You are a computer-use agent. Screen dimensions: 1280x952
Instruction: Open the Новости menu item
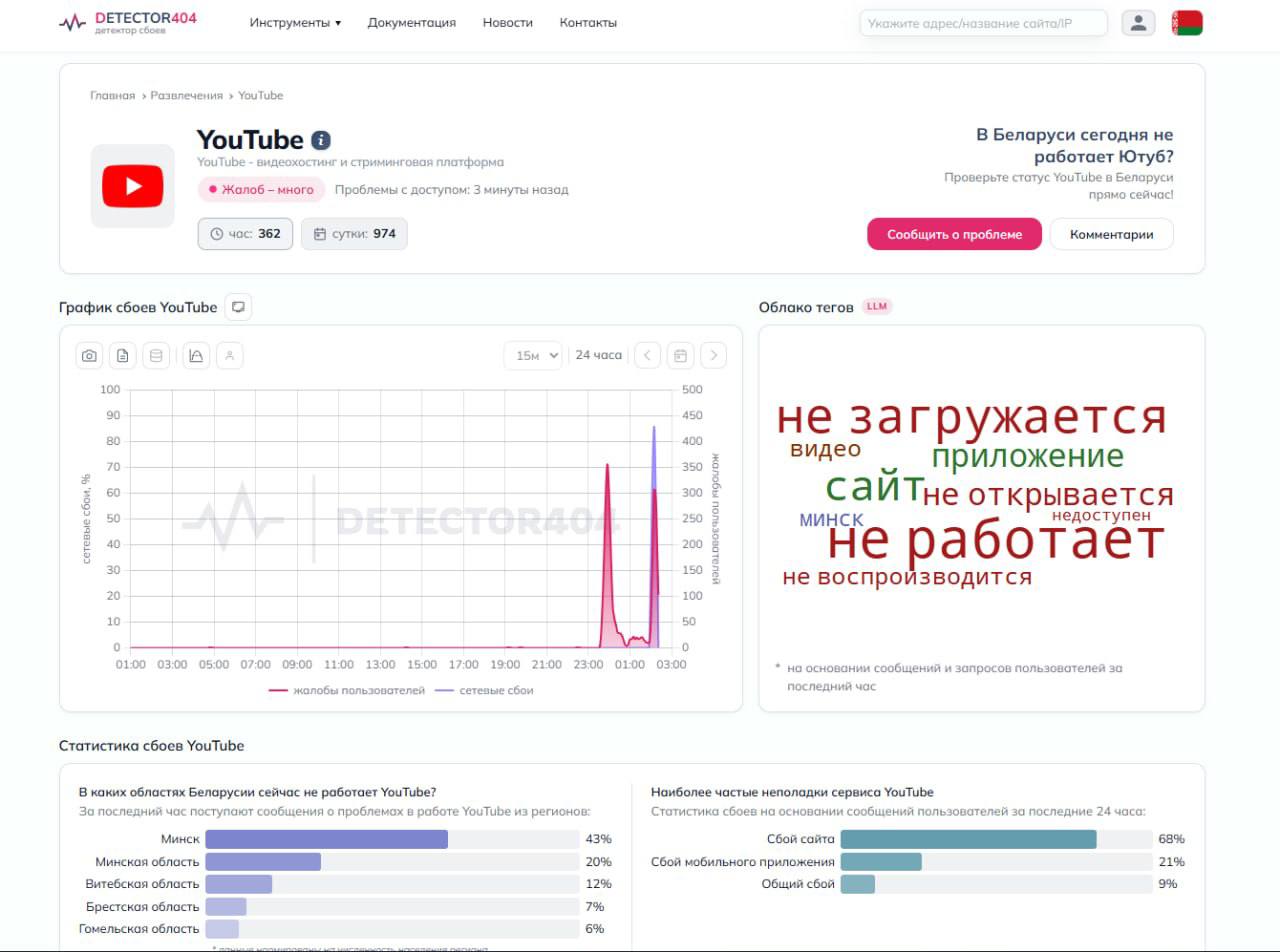coord(507,22)
